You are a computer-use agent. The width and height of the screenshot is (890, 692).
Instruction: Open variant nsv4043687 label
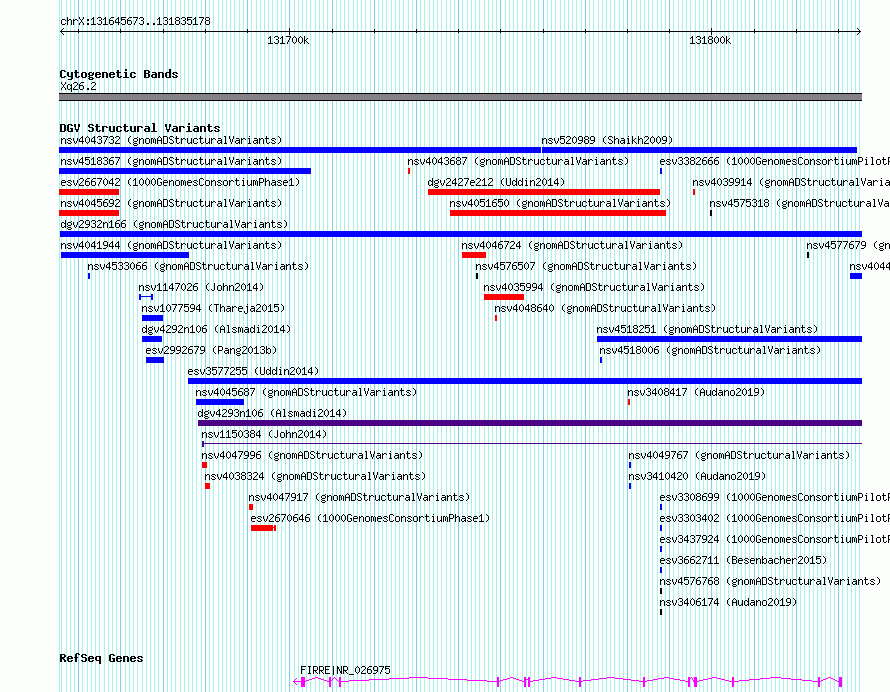coord(518,161)
